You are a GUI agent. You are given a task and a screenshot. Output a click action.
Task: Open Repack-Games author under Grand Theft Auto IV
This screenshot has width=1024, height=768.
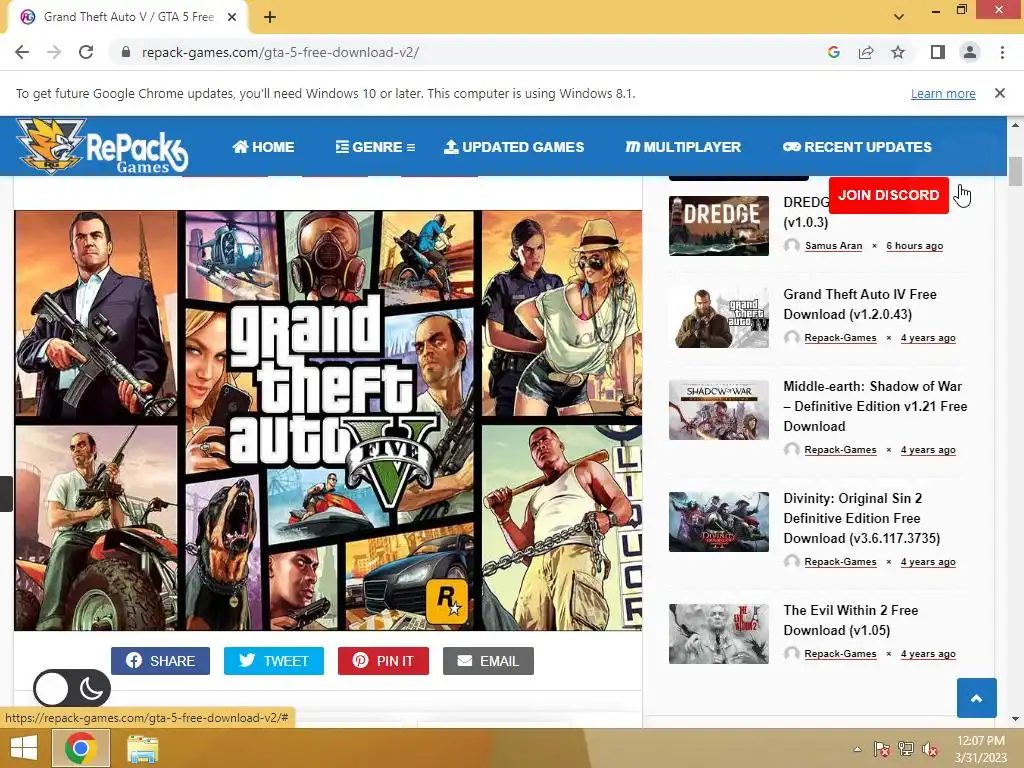(x=840, y=338)
